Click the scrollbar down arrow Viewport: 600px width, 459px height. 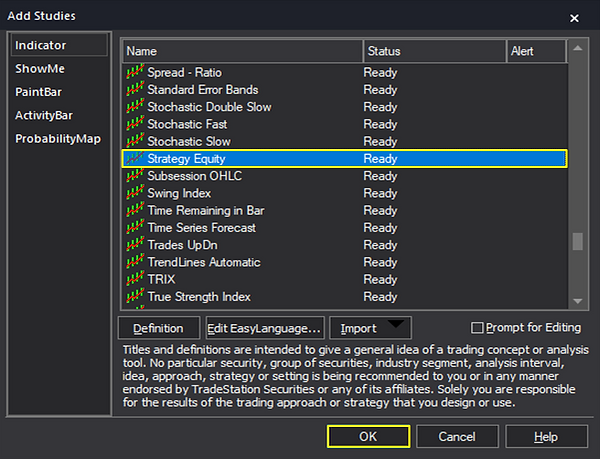click(578, 301)
